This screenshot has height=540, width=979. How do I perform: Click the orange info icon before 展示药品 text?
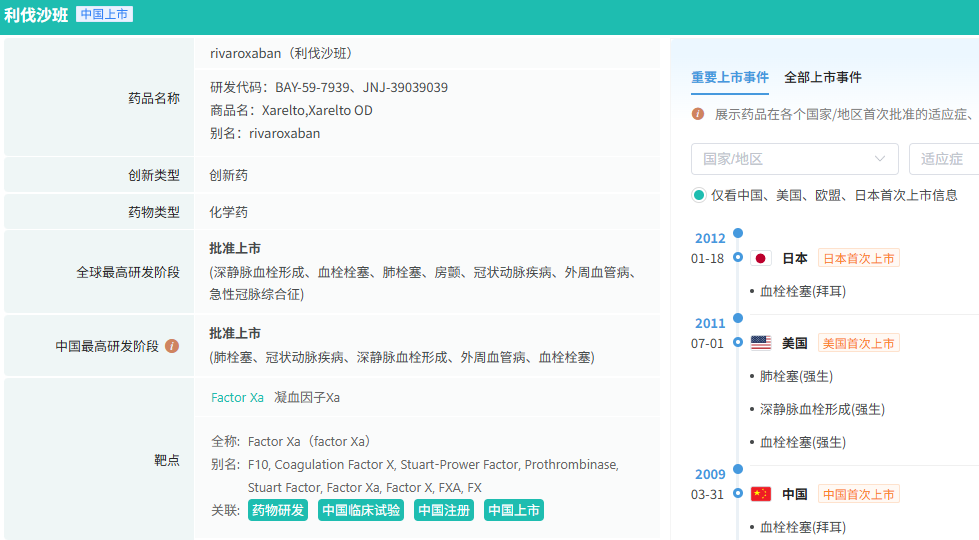pos(698,114)
